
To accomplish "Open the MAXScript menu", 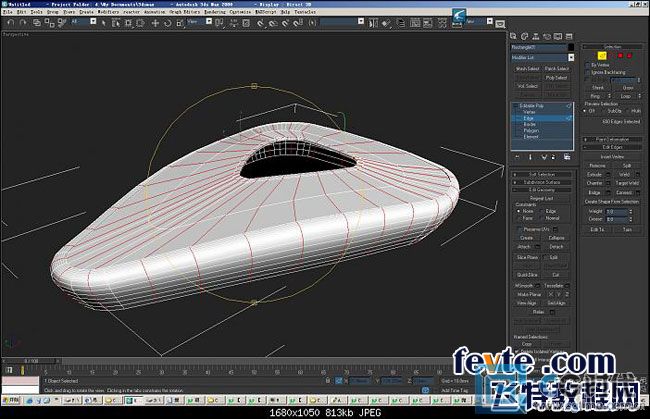I will [265, 12].
